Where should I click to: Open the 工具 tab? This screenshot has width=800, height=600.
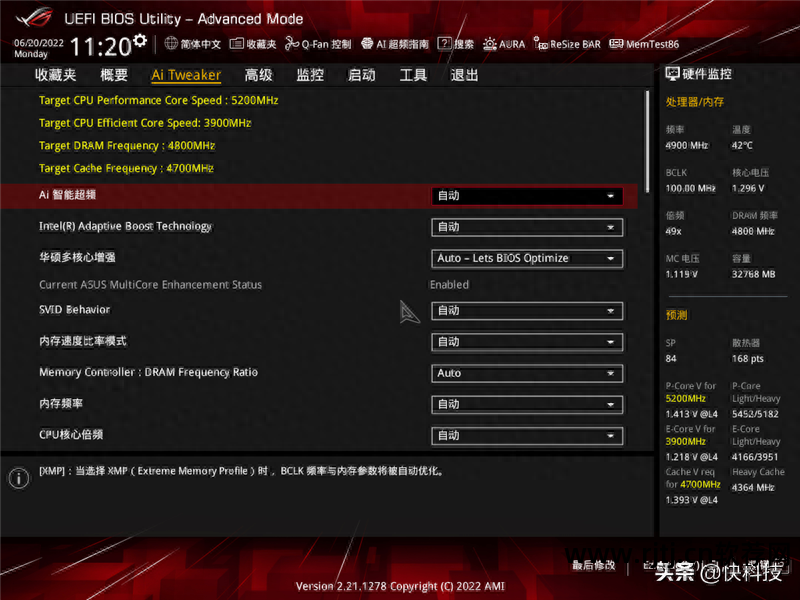(413, 75)
